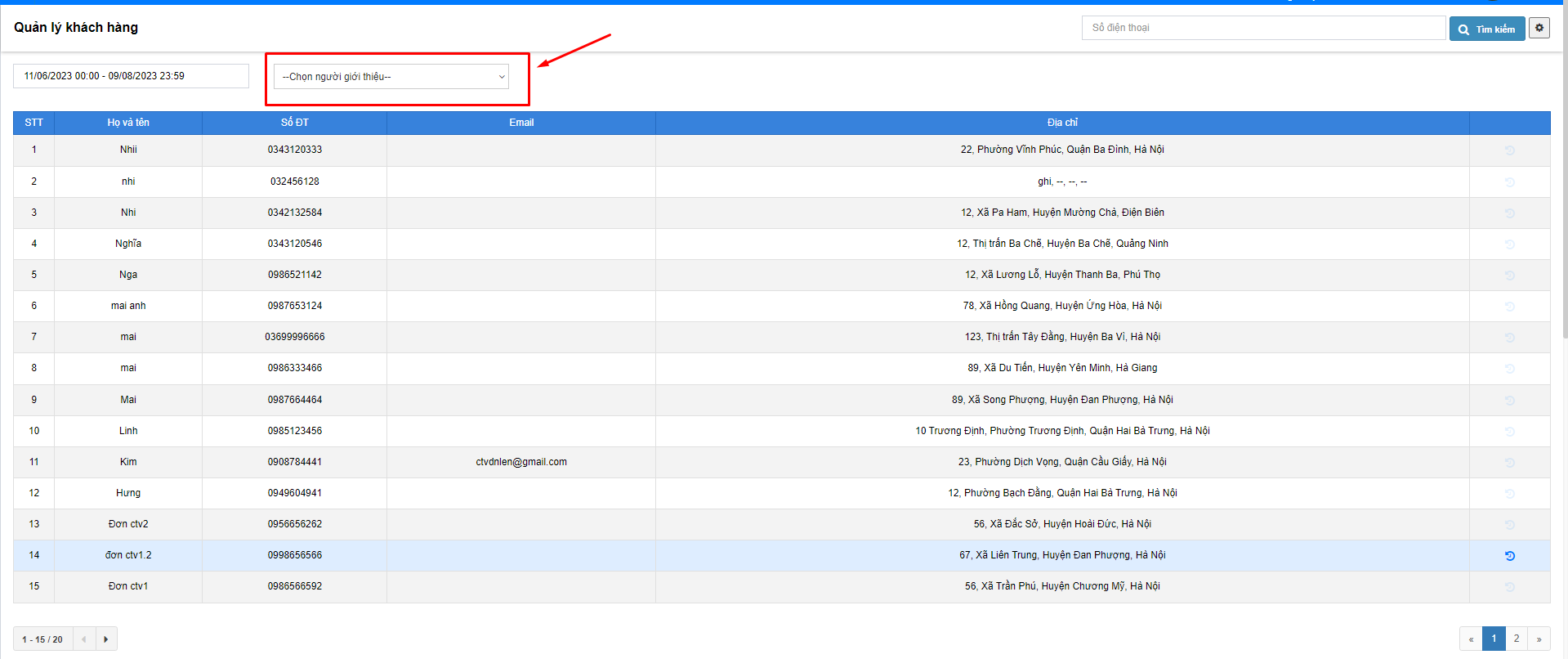1568x659 pixels.
Task: Open the Chọn người giới thiệu dropdown
Action: point(393,77)
